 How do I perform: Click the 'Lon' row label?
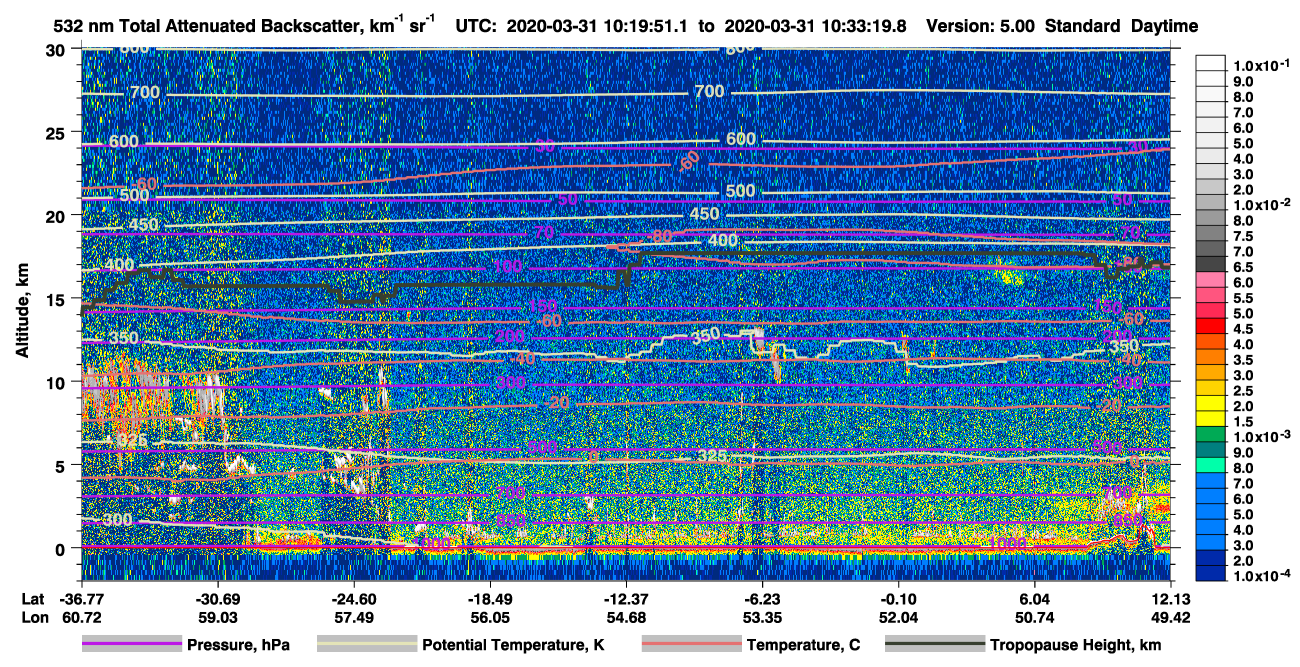33,617
